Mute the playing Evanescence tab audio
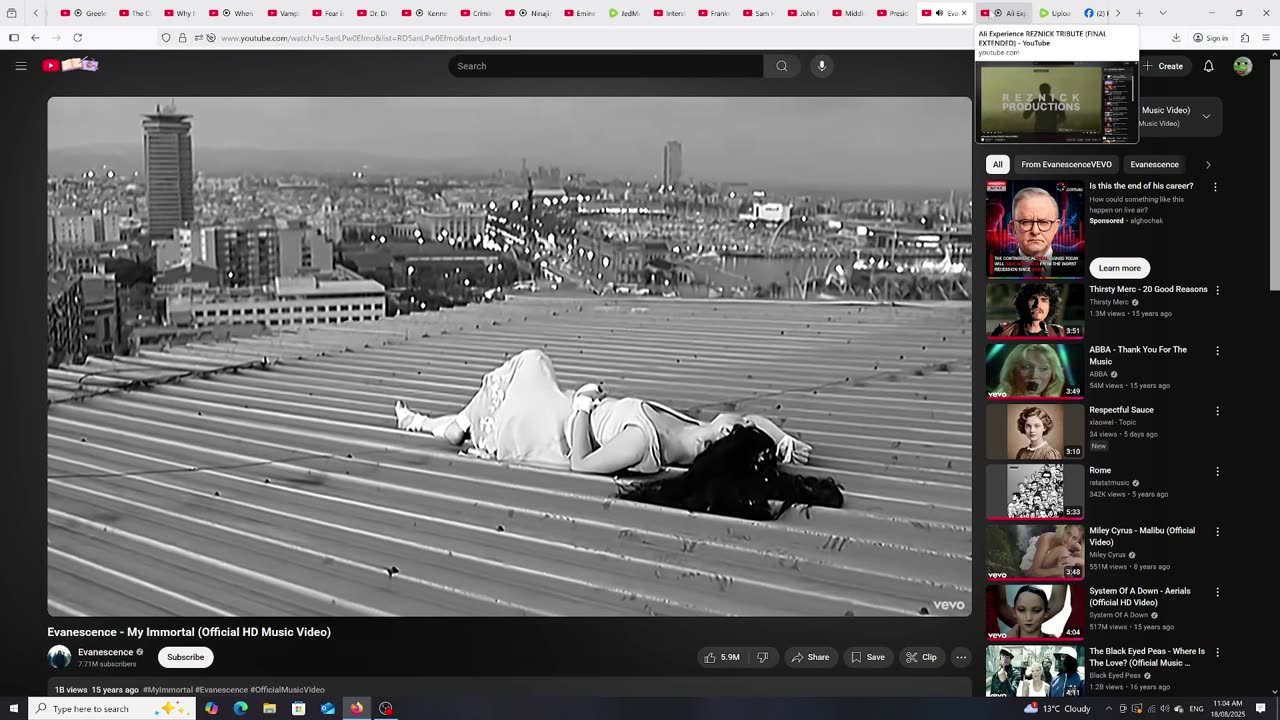The height and width of the screenshot is (720, 1280). 939,13
